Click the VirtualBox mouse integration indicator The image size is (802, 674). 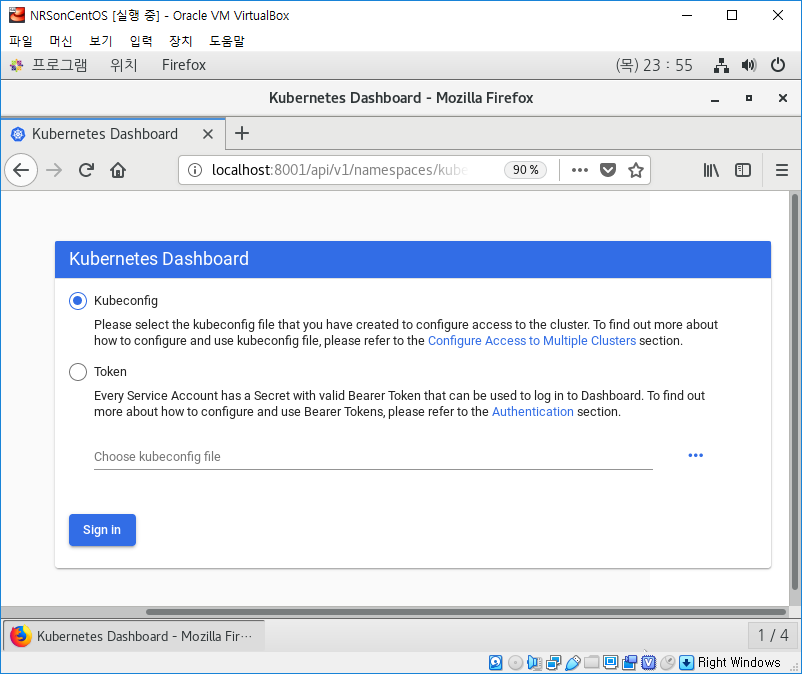(667, 663)
